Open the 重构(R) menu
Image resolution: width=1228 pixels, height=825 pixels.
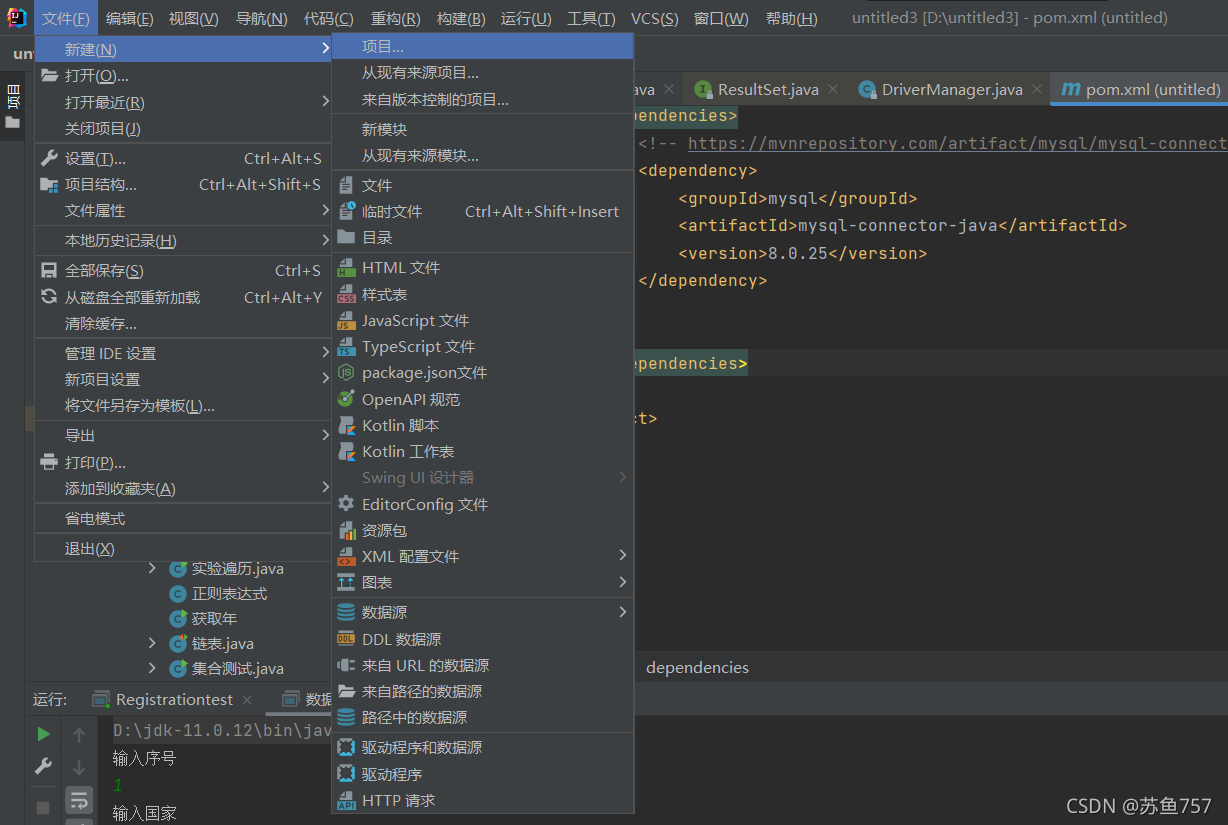coord(397,19)
